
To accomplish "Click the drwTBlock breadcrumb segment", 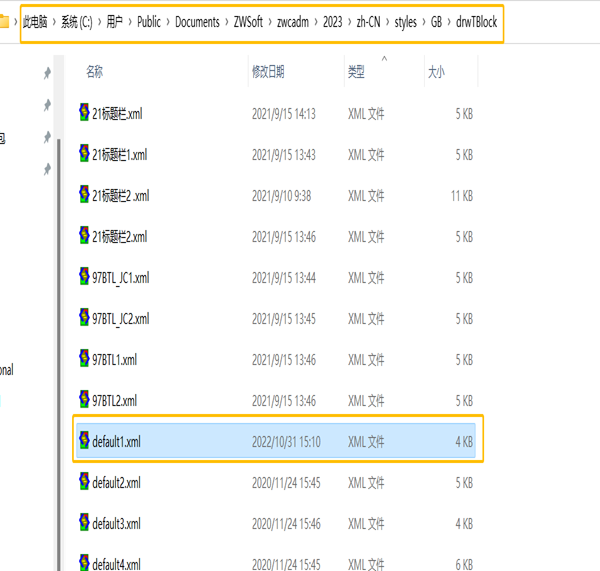I will 476,22.
